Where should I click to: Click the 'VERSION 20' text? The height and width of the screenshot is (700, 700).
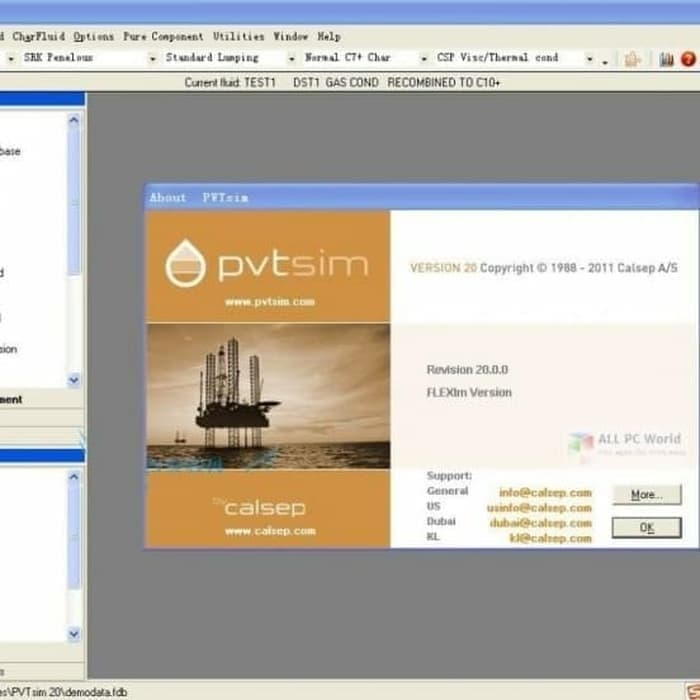(x=443, y=268)
